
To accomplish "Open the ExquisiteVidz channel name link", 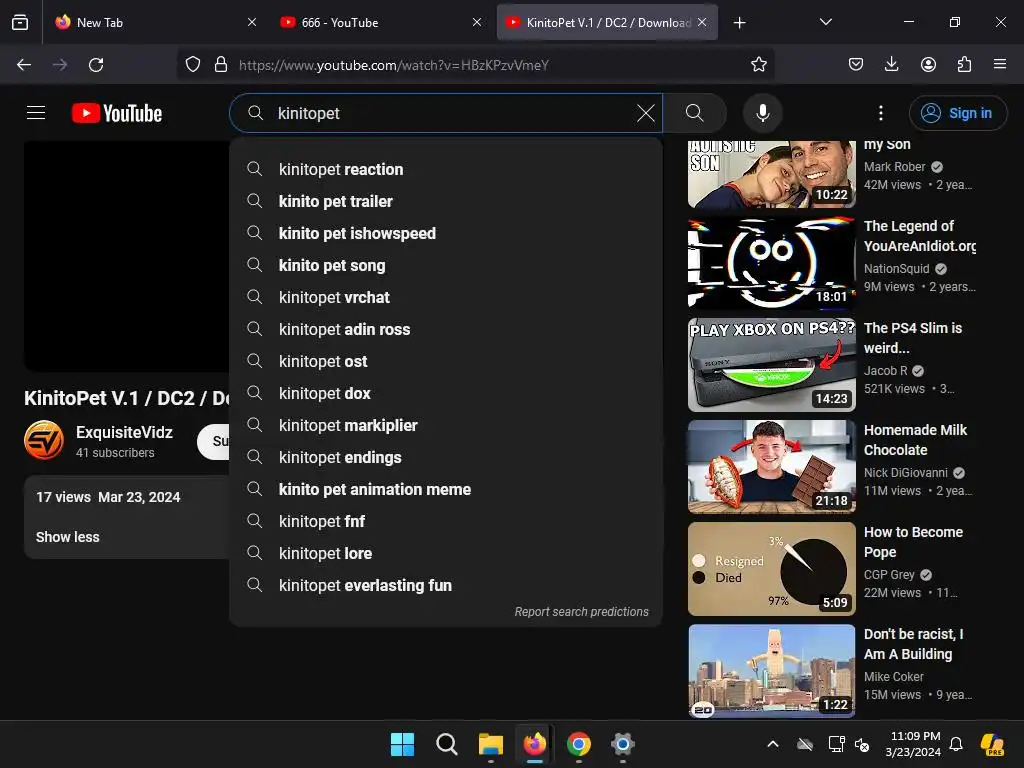I will point(124,432).
